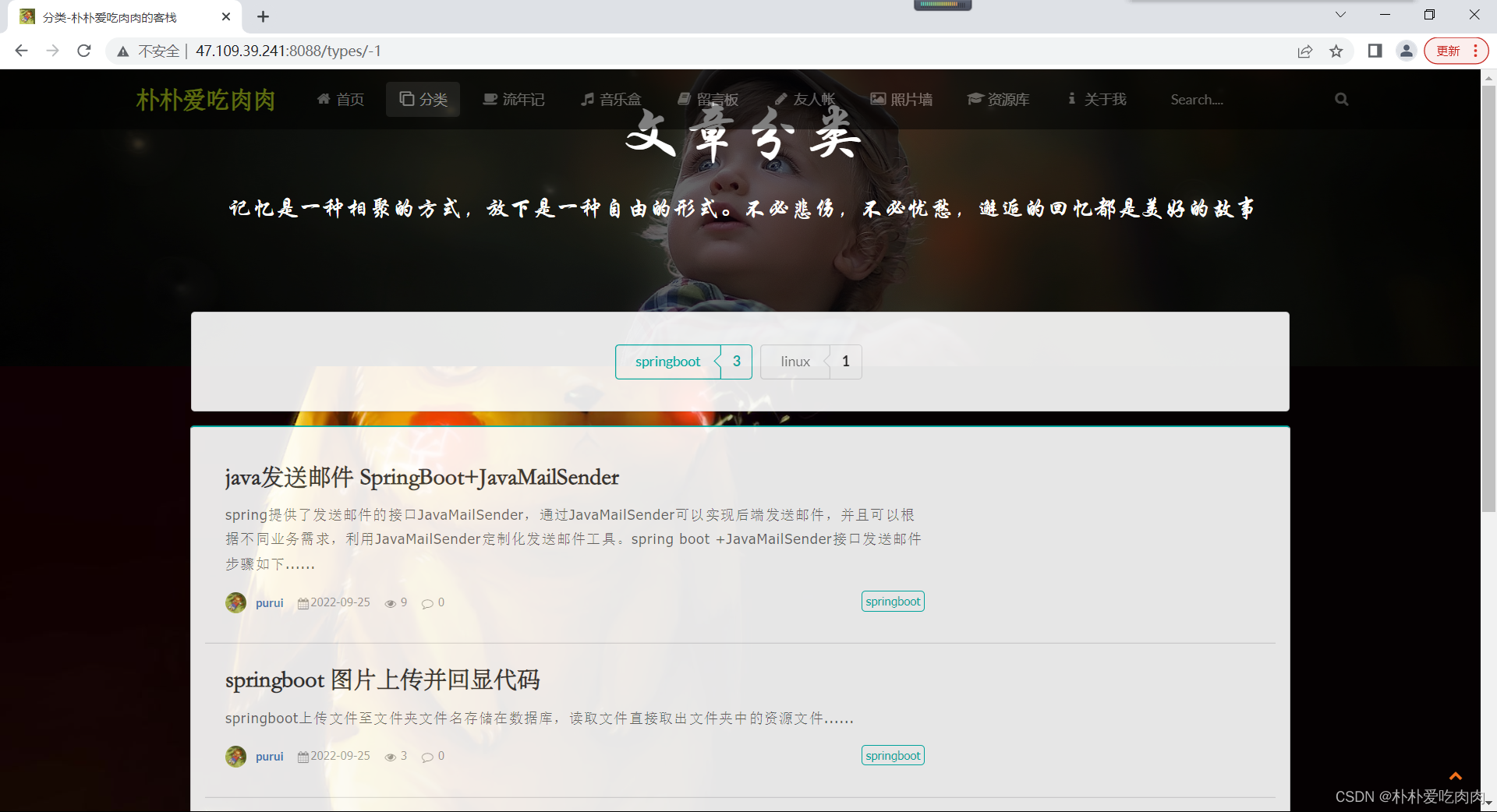Click the springboot count badge 3
Viewport: 1497px width, 812px height.
point(737,362)
